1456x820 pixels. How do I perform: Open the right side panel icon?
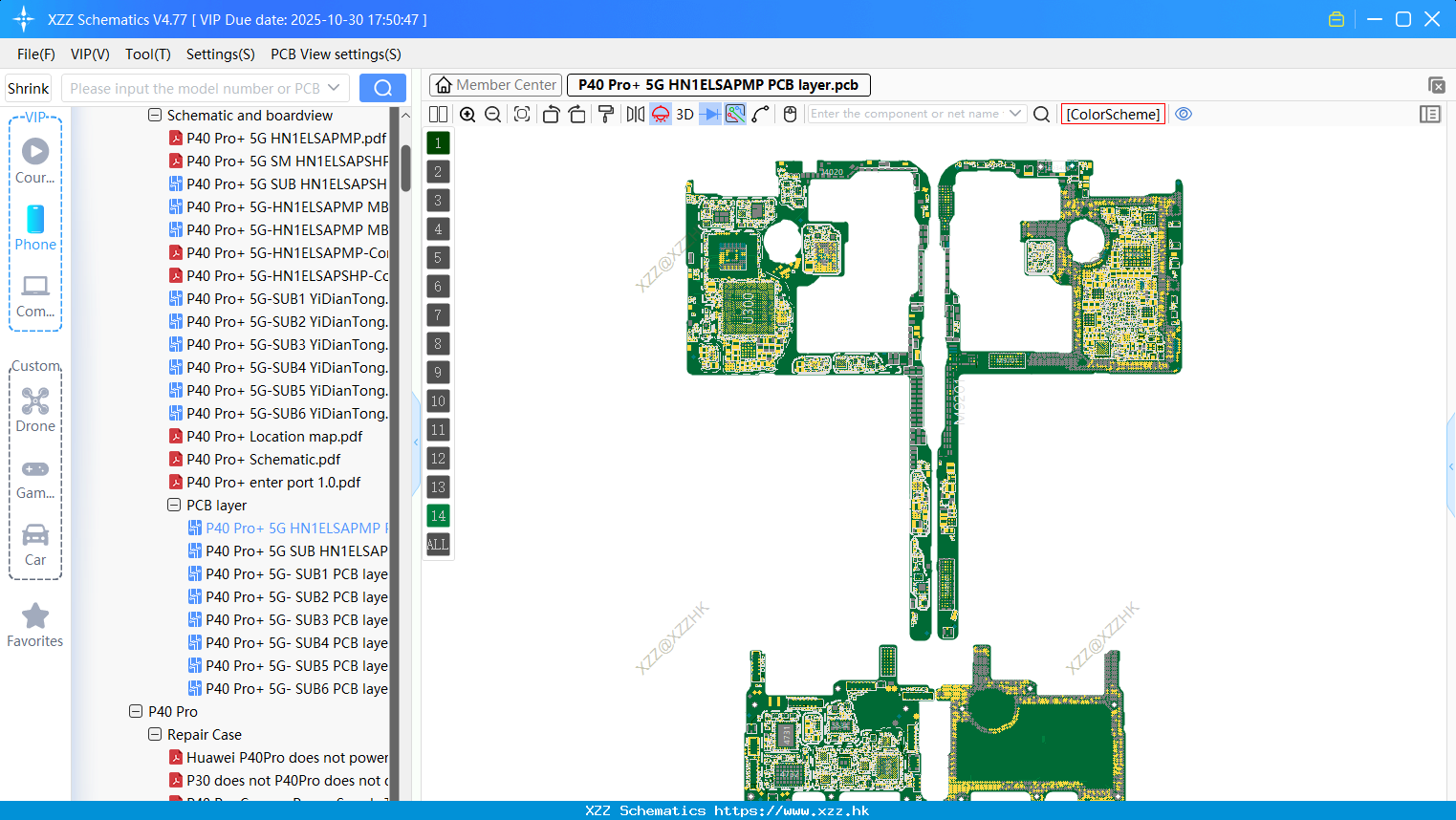(x=1430, y=114)
